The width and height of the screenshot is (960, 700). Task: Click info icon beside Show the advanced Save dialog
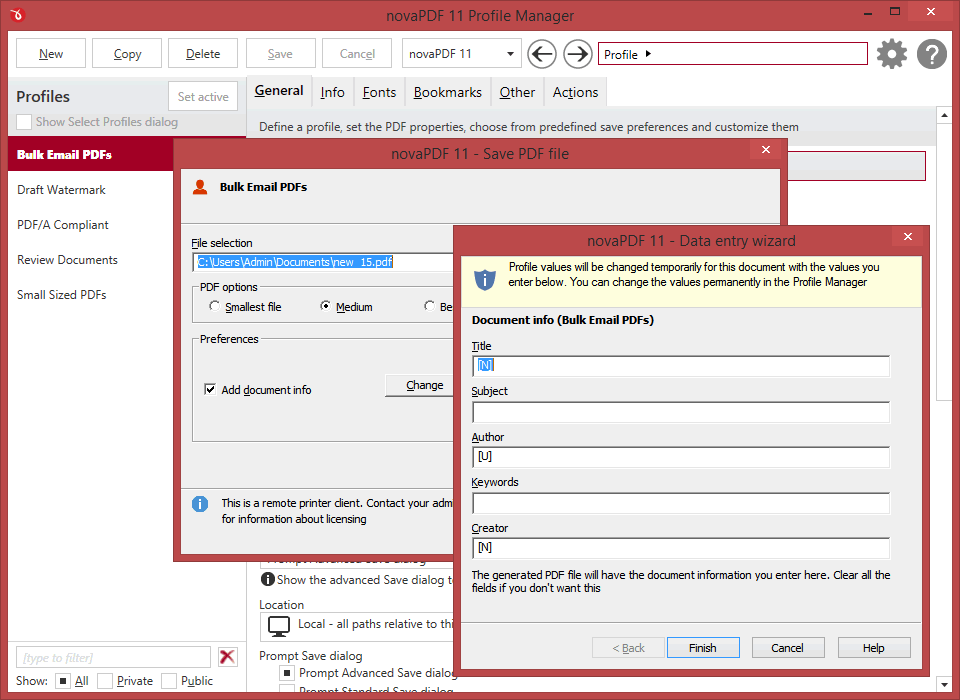(268, 579)
